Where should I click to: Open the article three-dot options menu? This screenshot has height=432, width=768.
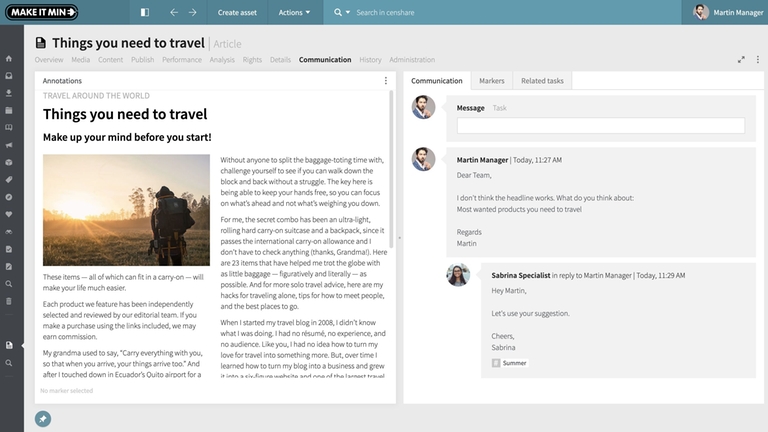[758, 59]
